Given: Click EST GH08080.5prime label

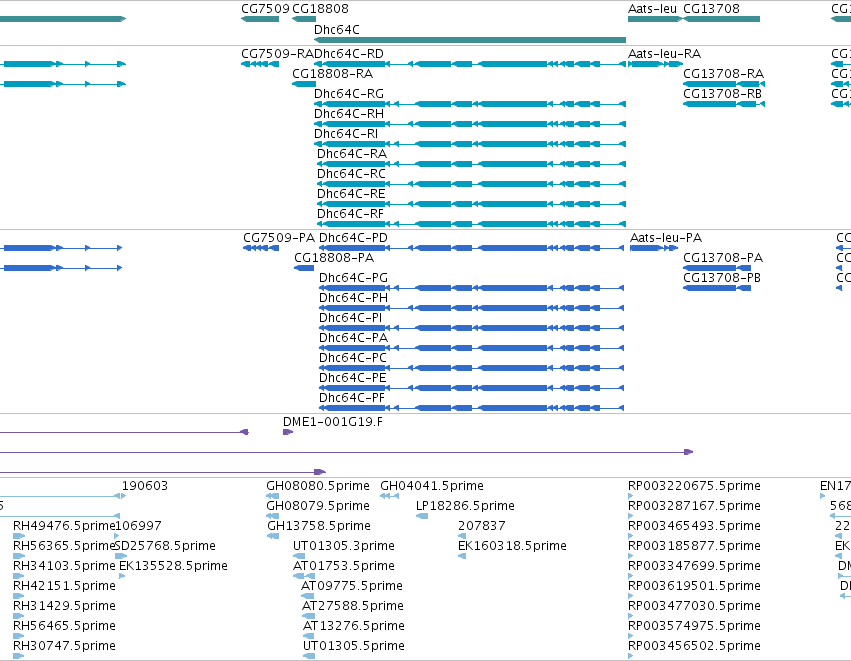Looking at the screenshot, I should pos(317,486).
